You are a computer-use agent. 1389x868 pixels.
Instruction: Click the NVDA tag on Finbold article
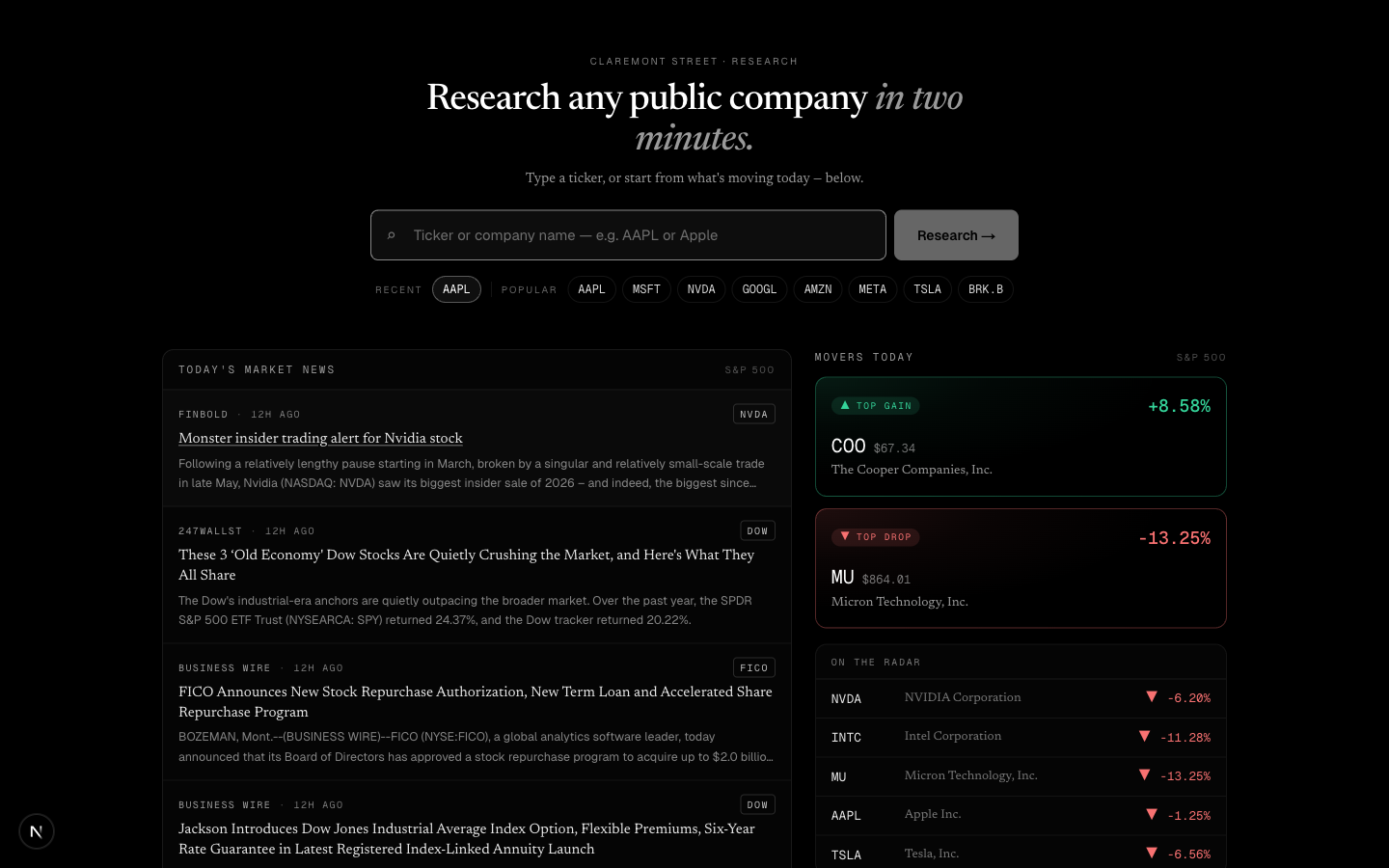pos(753,414)
